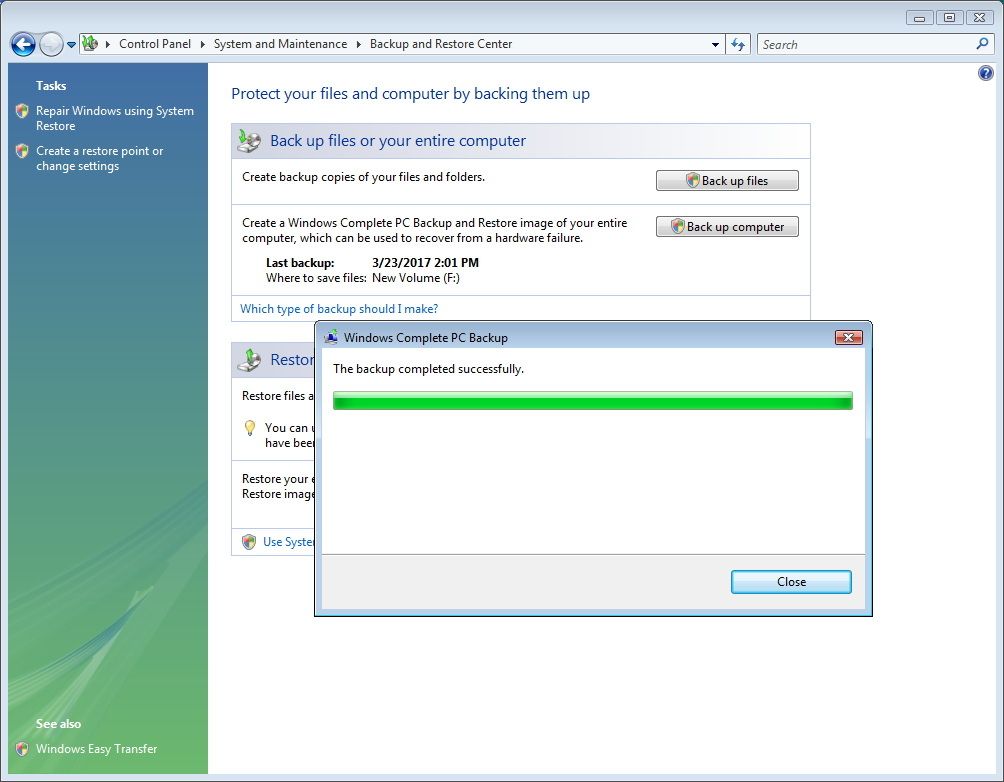Select Control Panel in the breadcrumb
1004x782 pixels.
click(155, 44)
